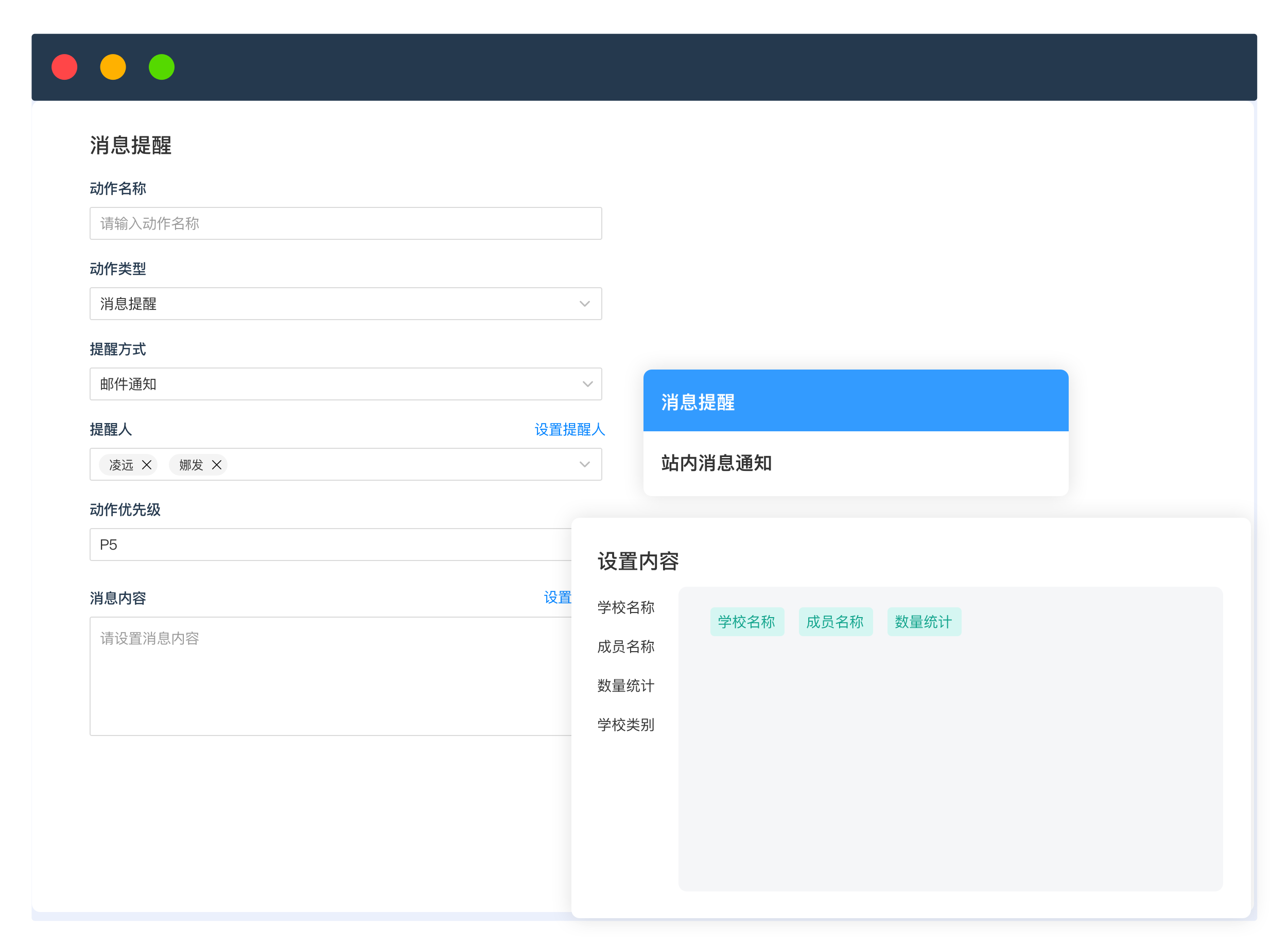Select 学校名称 in the left variable list

coord(625,607)
